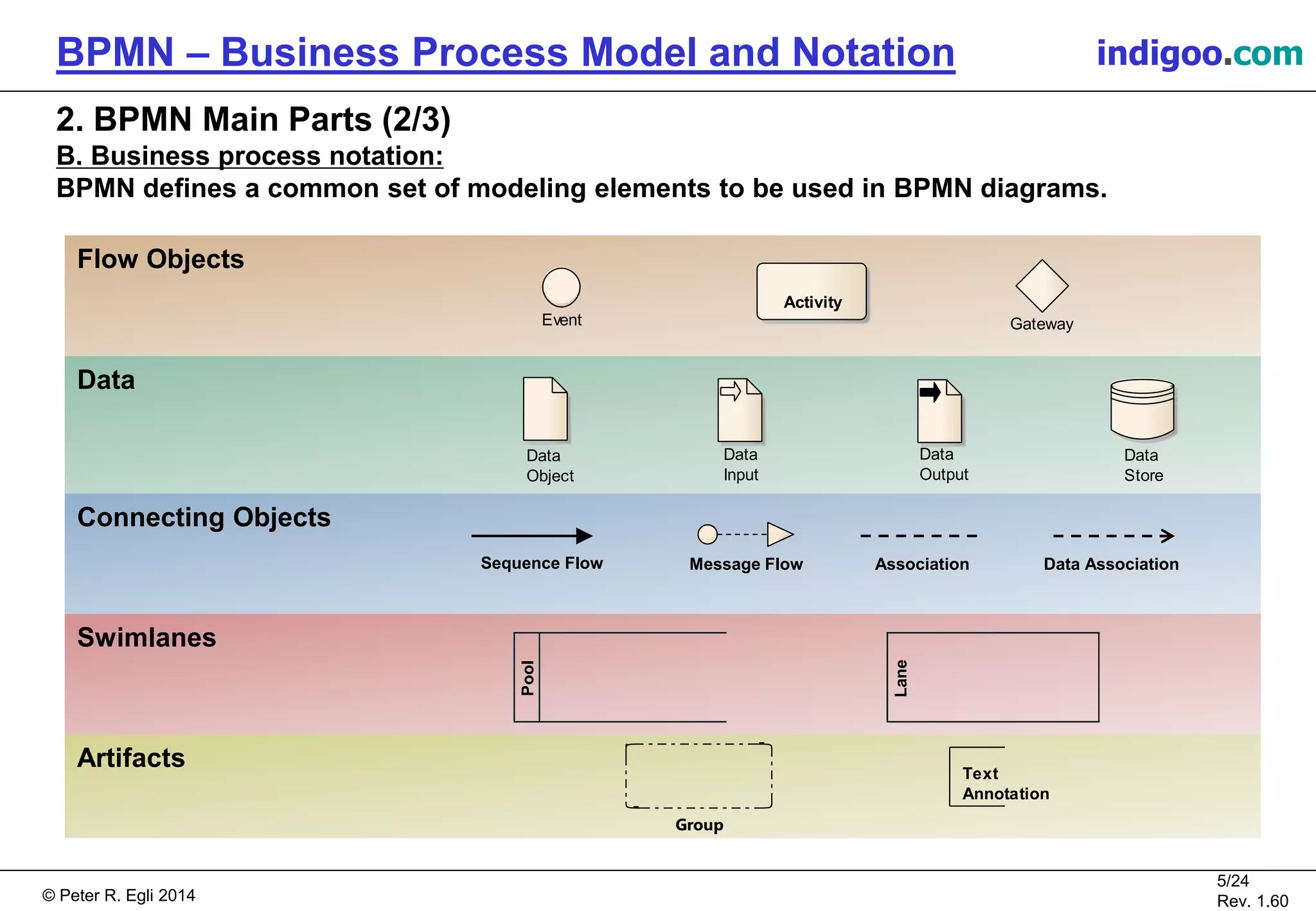Screen dimensions: 1316x911
Task: Select the dash-dotted Group box
Action: tap(698, 776)
